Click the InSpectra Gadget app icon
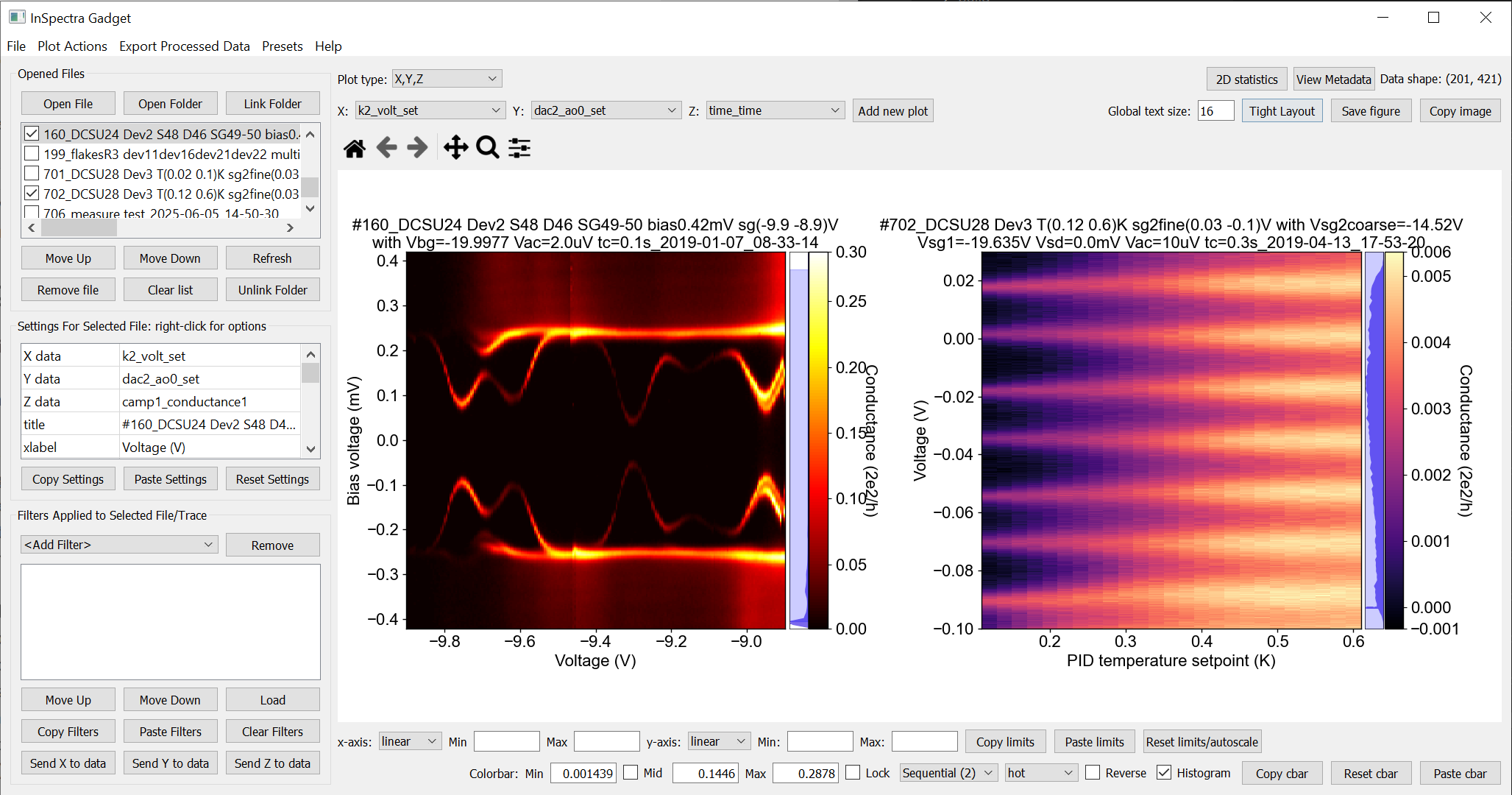1512x795 pixels. click(x=17, y=17)
